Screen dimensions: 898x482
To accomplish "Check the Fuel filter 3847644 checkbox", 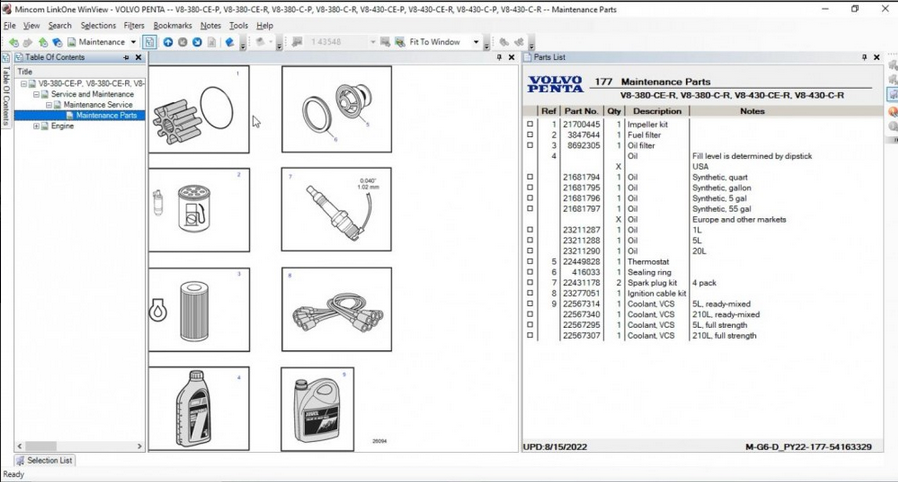I will [530, 135].
